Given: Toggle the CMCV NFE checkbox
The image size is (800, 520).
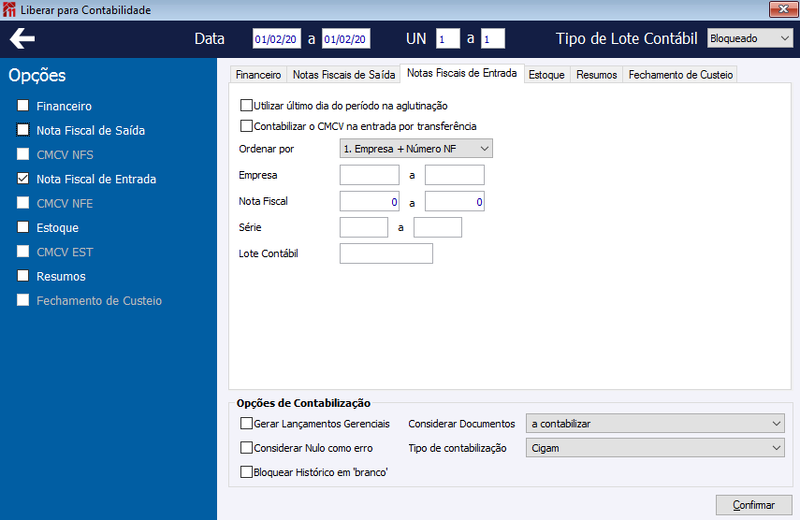Looking at the screenshot, I should click(x=23, y=203).
